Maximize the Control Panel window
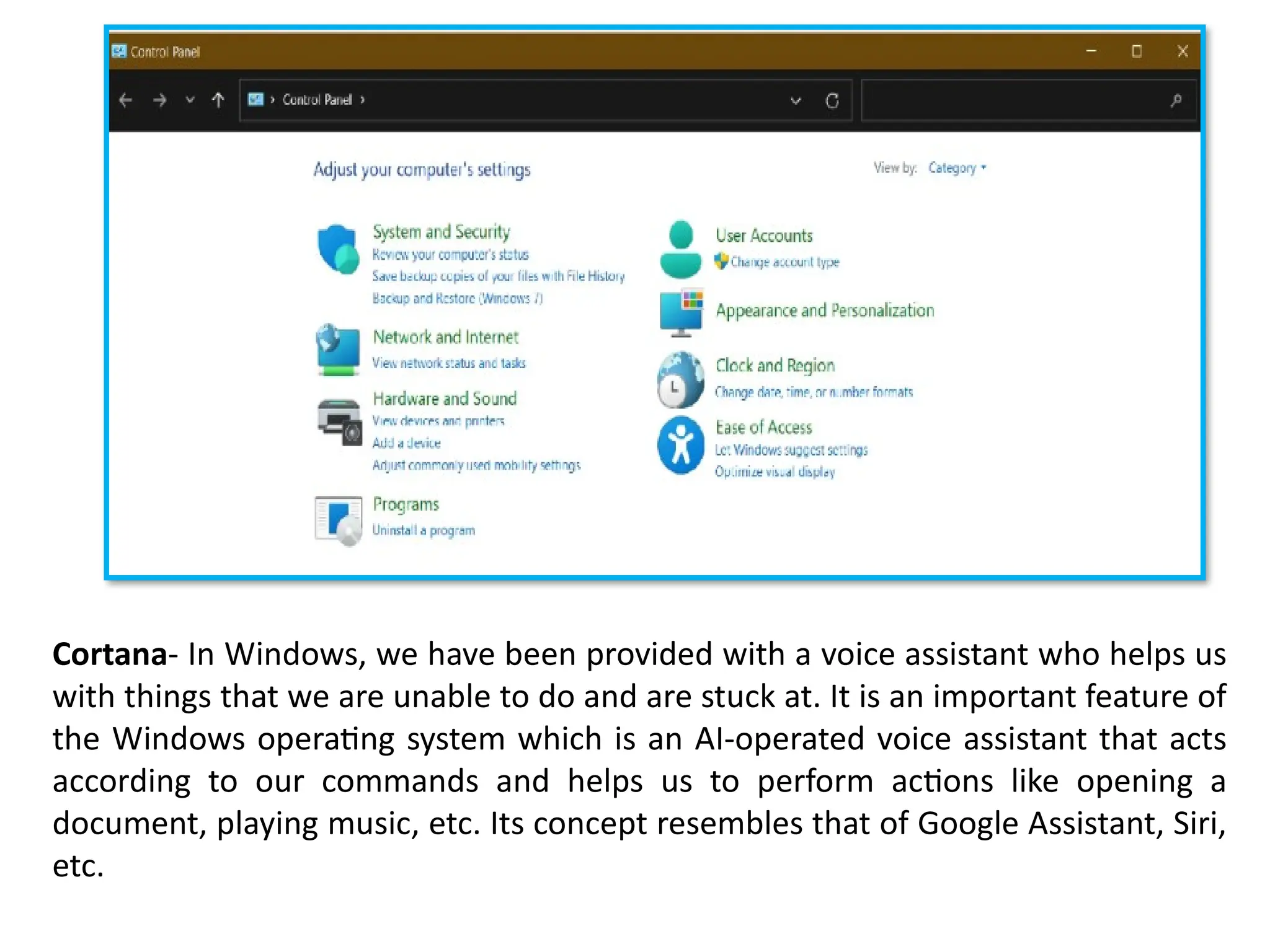Image resolution: width=1270 pixels, height=952 pixels. click(x=1137, y=51)
